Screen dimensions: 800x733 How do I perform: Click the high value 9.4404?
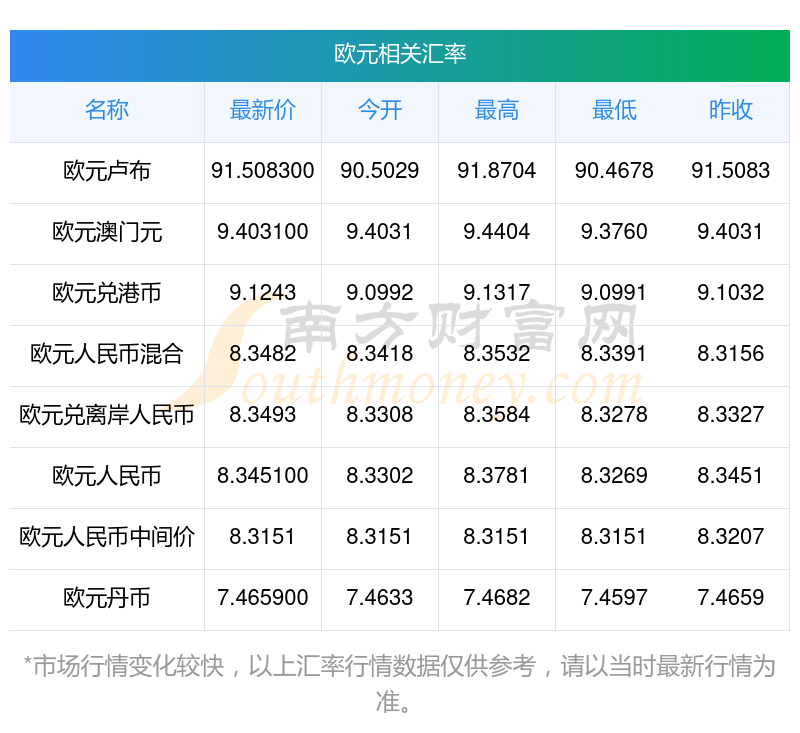click(497, 232)
